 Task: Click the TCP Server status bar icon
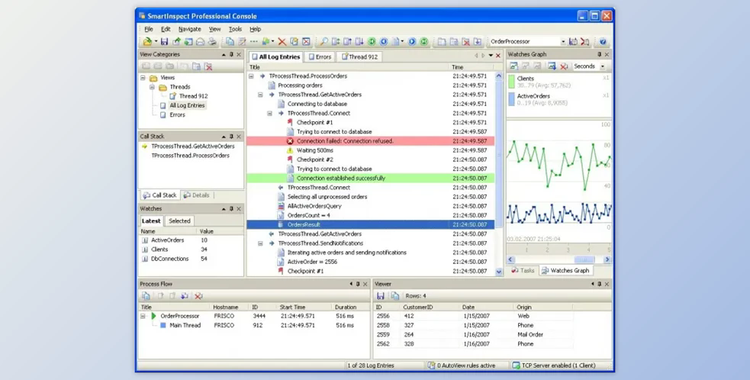(516, 365)
